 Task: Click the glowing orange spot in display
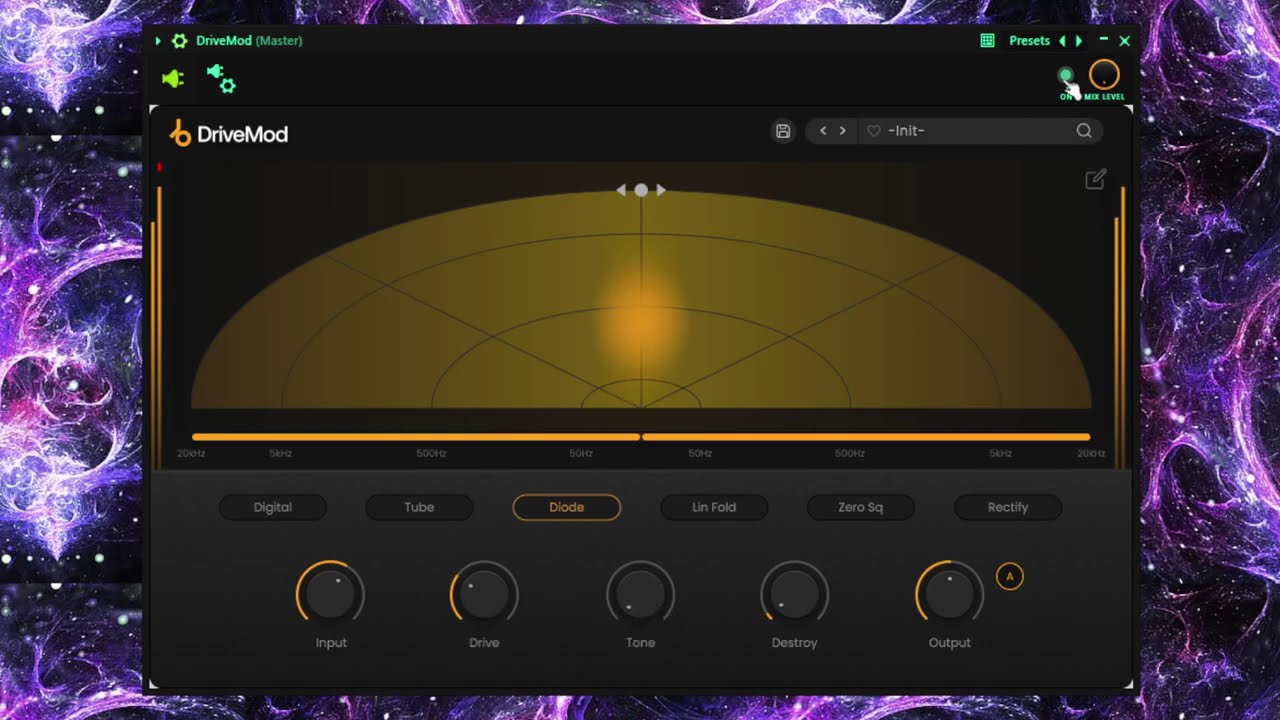tap(641, 319)
